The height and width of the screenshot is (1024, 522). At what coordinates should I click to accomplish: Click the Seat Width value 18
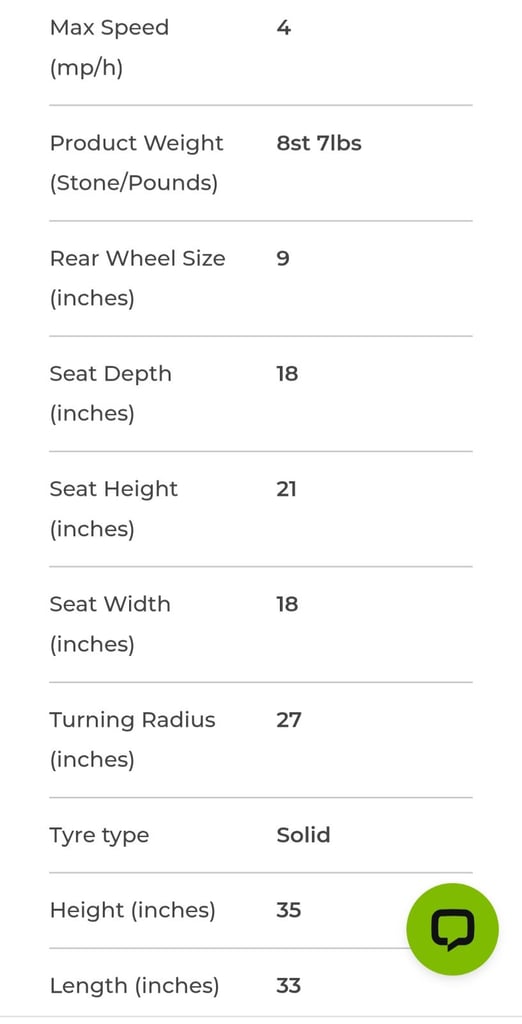[x=287, y=604]
